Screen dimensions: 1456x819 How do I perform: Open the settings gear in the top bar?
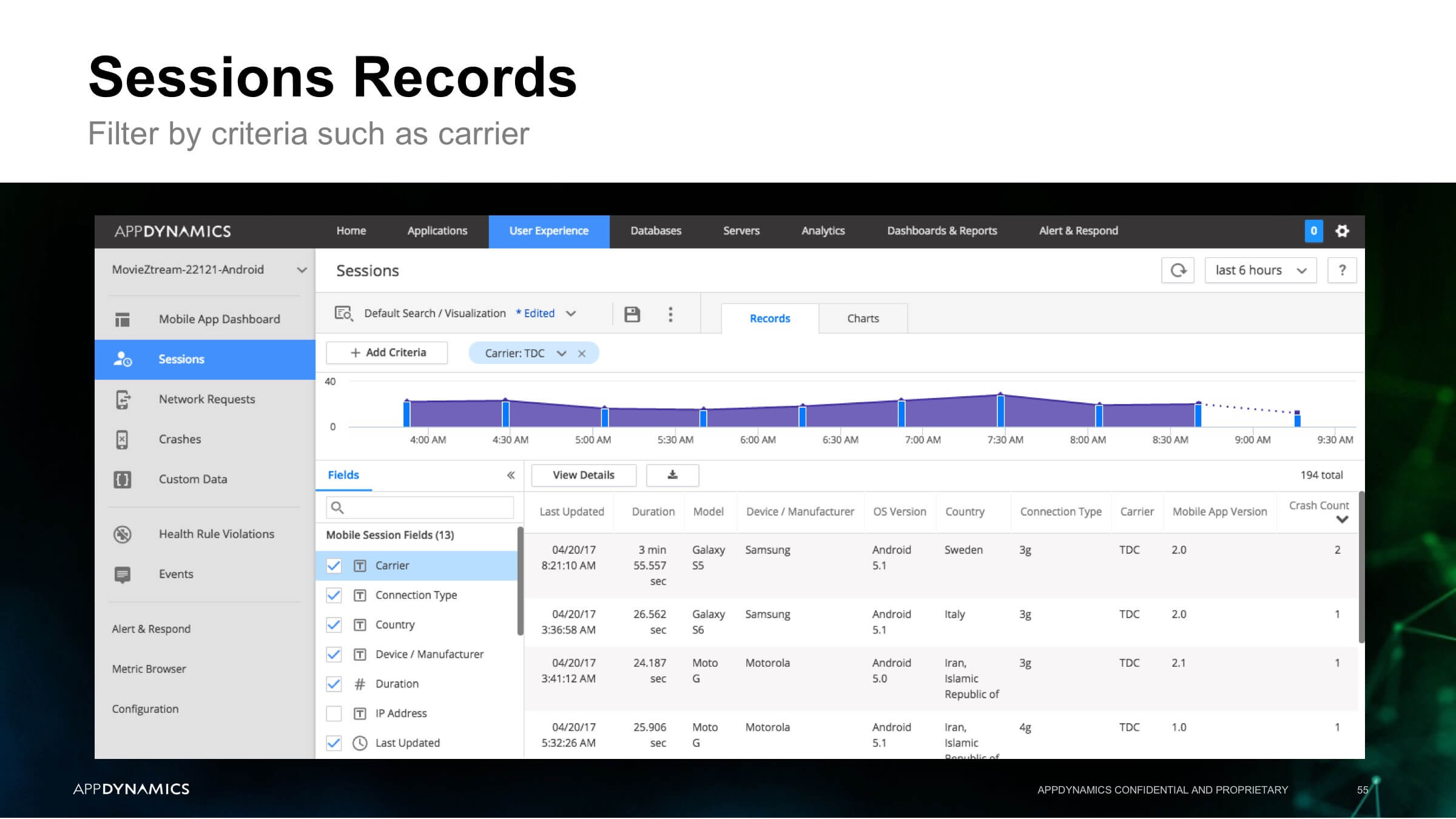pos(1342,231)
